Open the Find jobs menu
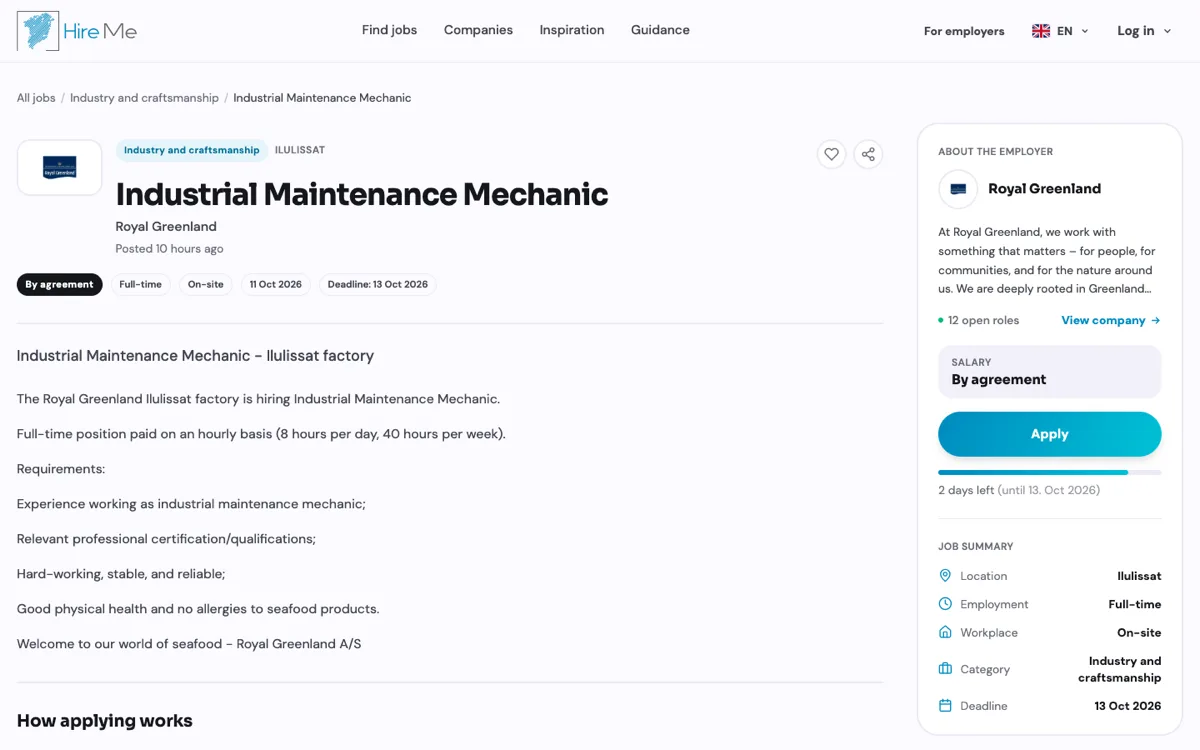The height and width of the screenshot is (750, 1200). pyautogui.click(x=389, y=30)
